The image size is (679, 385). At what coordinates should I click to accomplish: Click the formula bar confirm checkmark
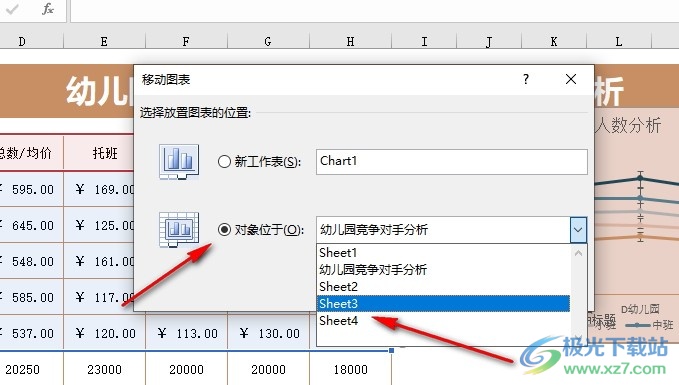coord(13,9)
